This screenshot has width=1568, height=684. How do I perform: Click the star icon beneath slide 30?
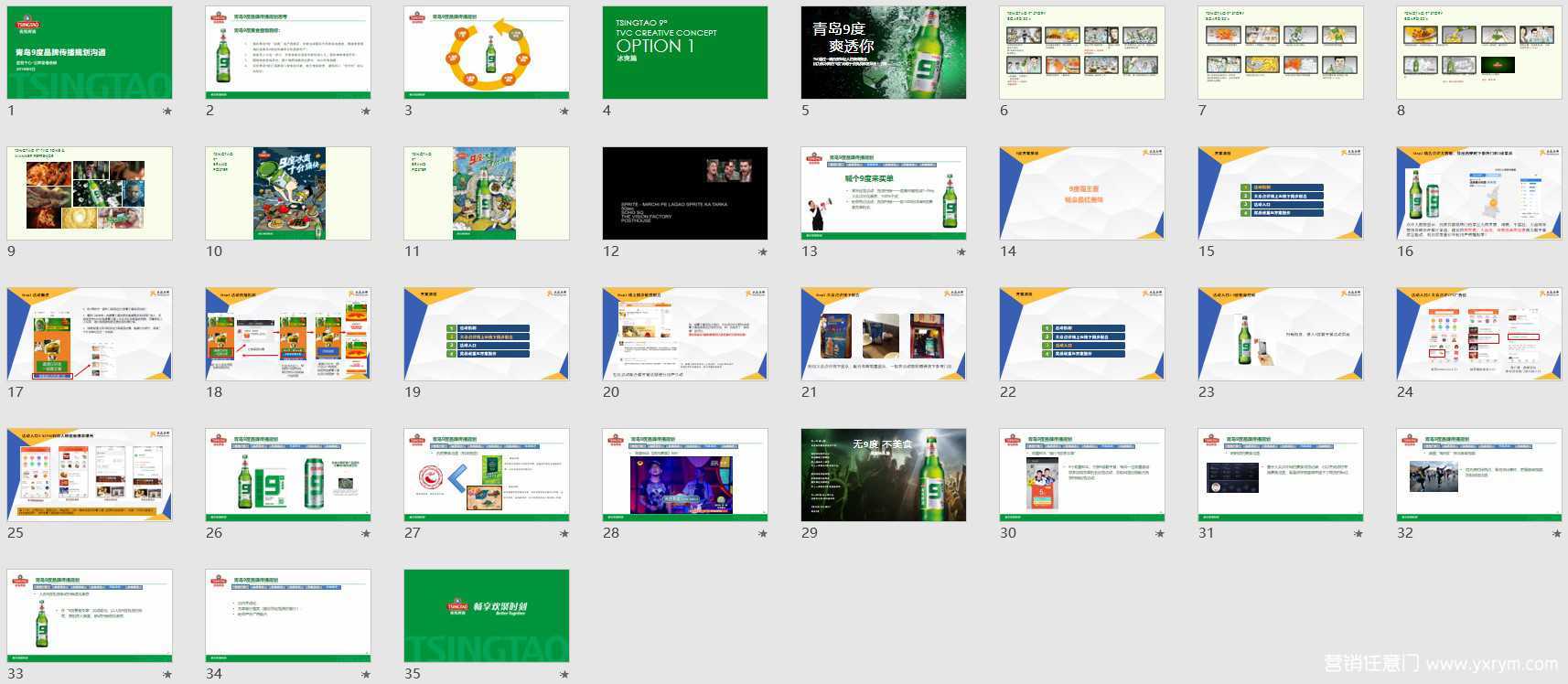pyautogui.click(x=1160, y=534)
